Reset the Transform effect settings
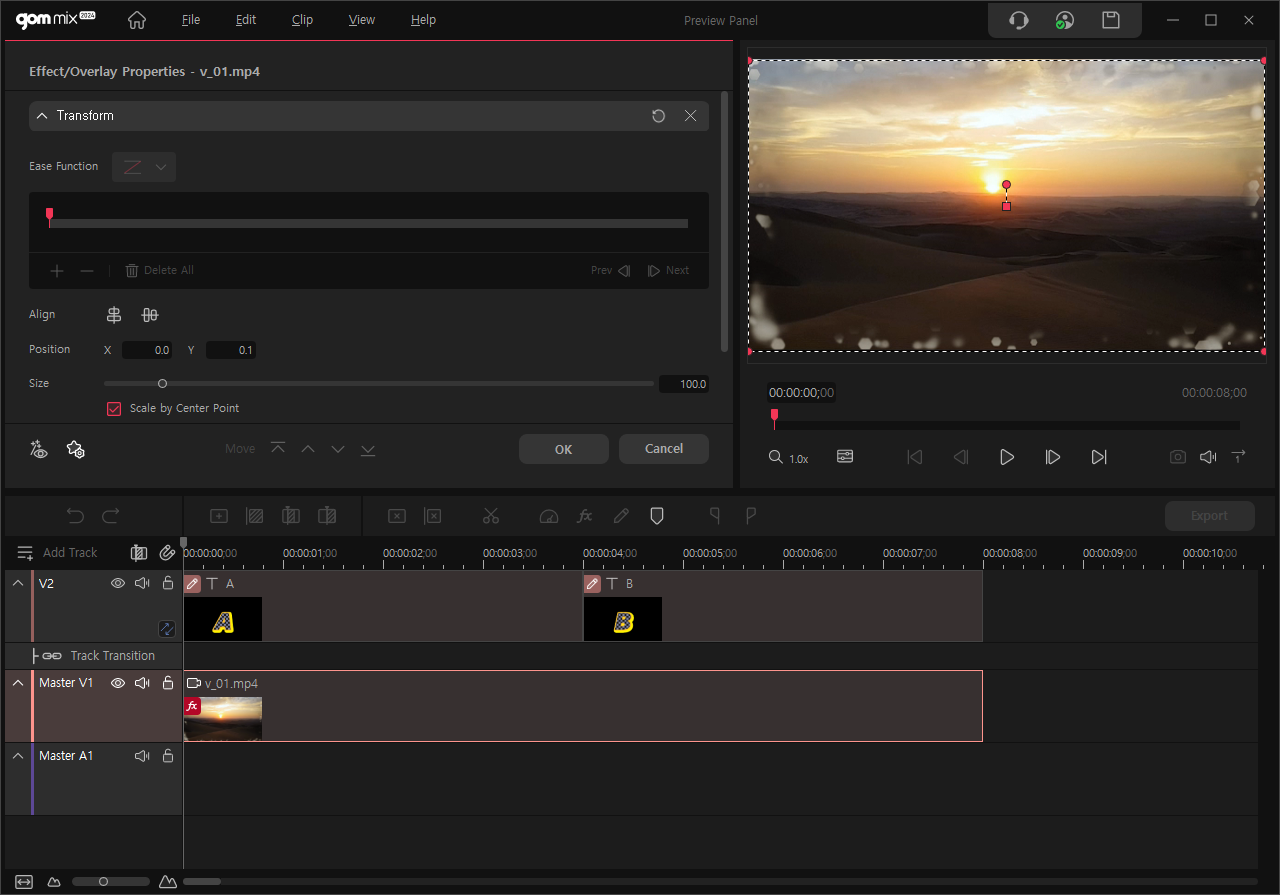Viewport: 1280px width, 895px height. coord(658,116)
